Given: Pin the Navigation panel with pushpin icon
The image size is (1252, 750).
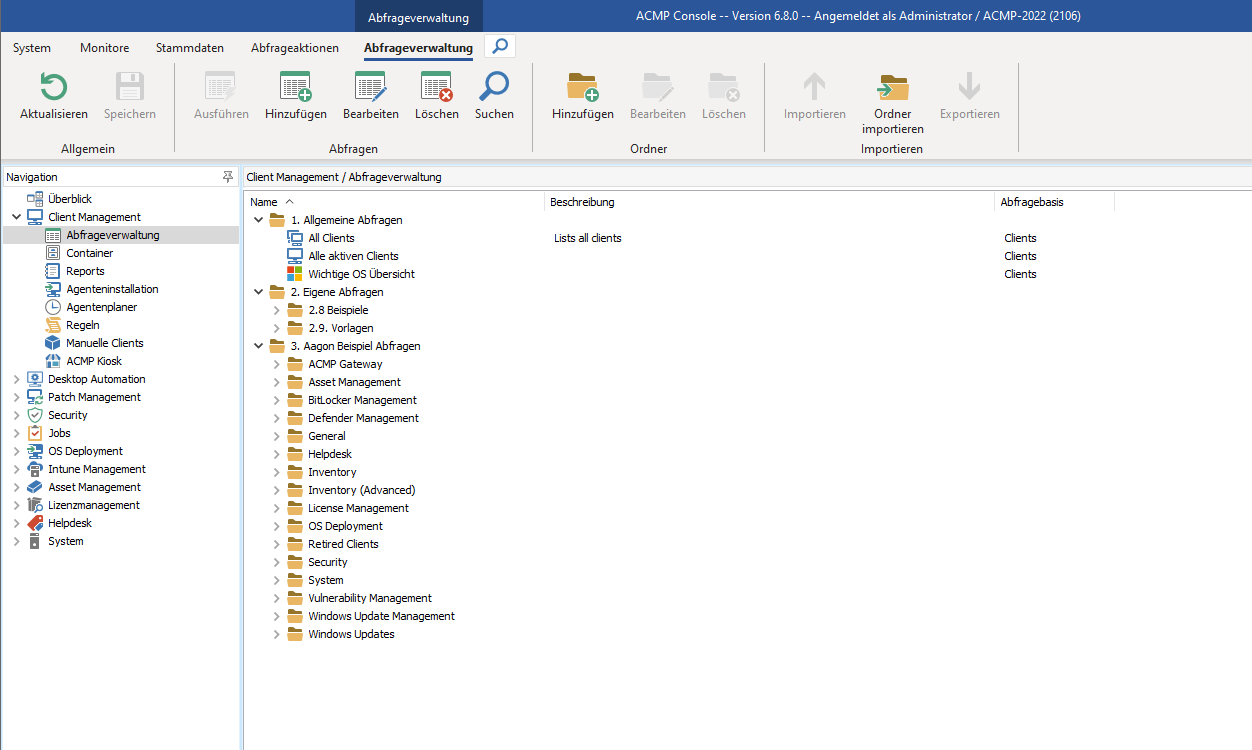Looking at the screenshot, I should click(227, 177).
